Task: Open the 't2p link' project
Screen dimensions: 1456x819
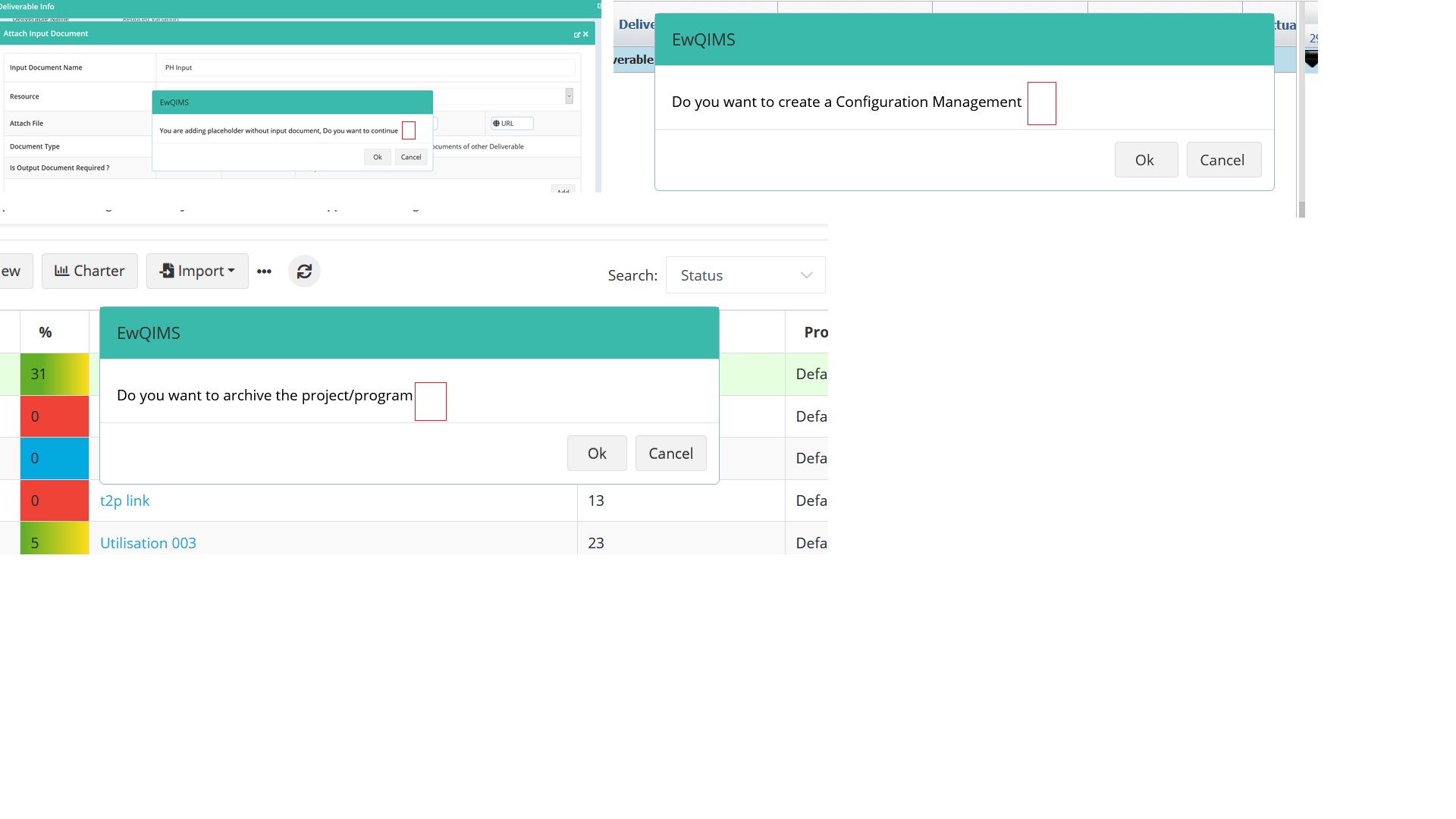Action: [x=125, y=500]
